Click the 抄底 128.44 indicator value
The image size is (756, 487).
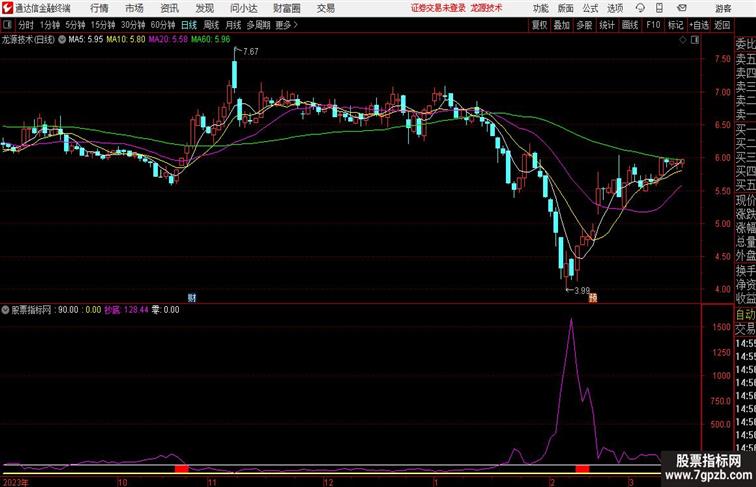tap(126, 310)
